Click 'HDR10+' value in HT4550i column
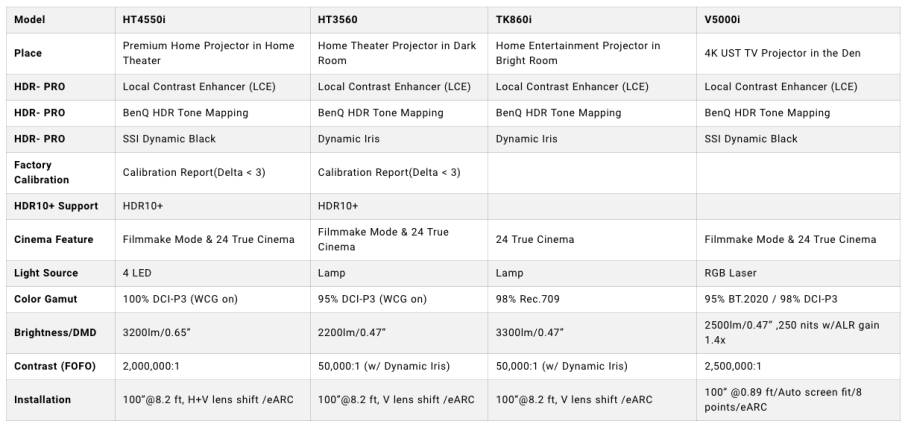 click(x=143, y=206)
